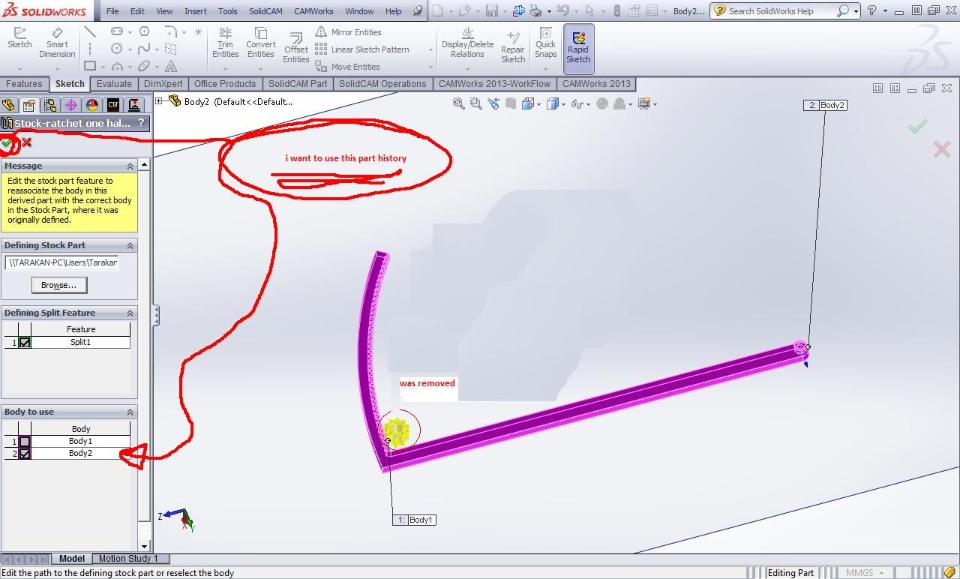Open the Insert menu

[x=195, y=11]
